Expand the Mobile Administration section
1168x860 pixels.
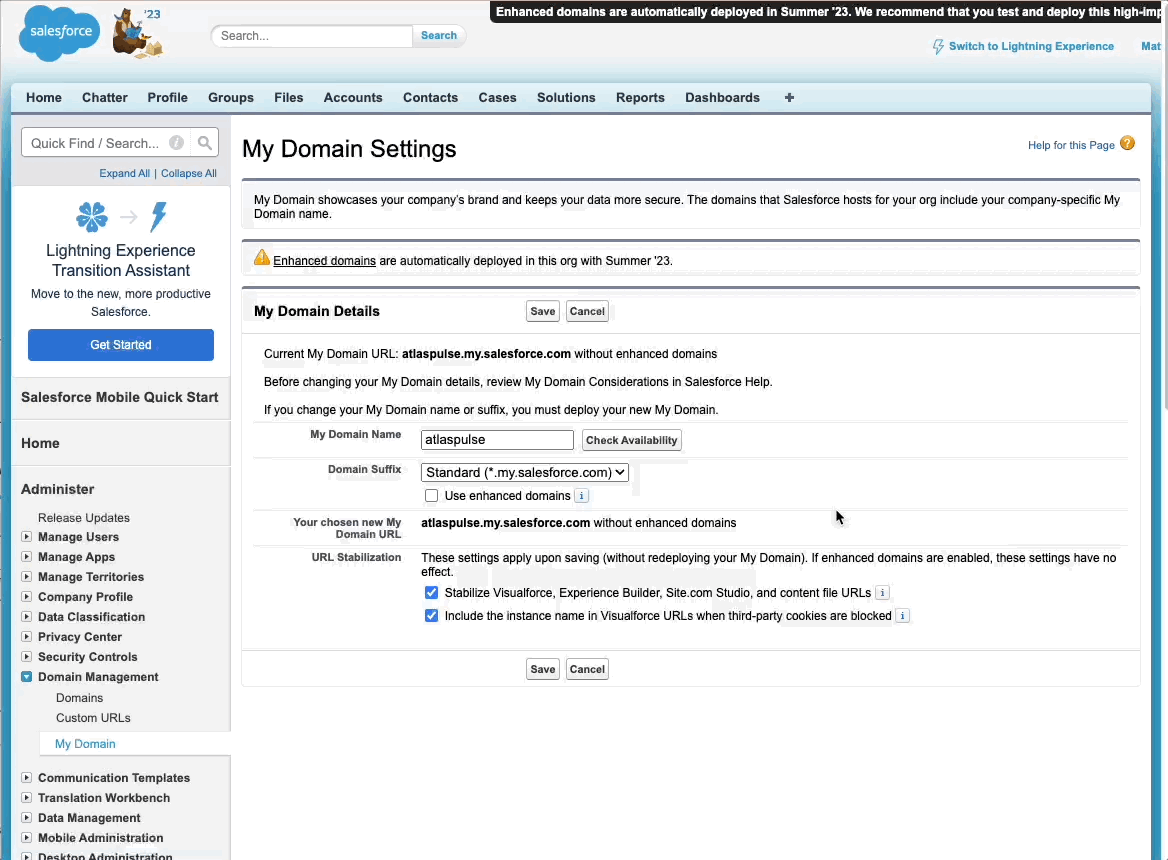click(27, 838)
